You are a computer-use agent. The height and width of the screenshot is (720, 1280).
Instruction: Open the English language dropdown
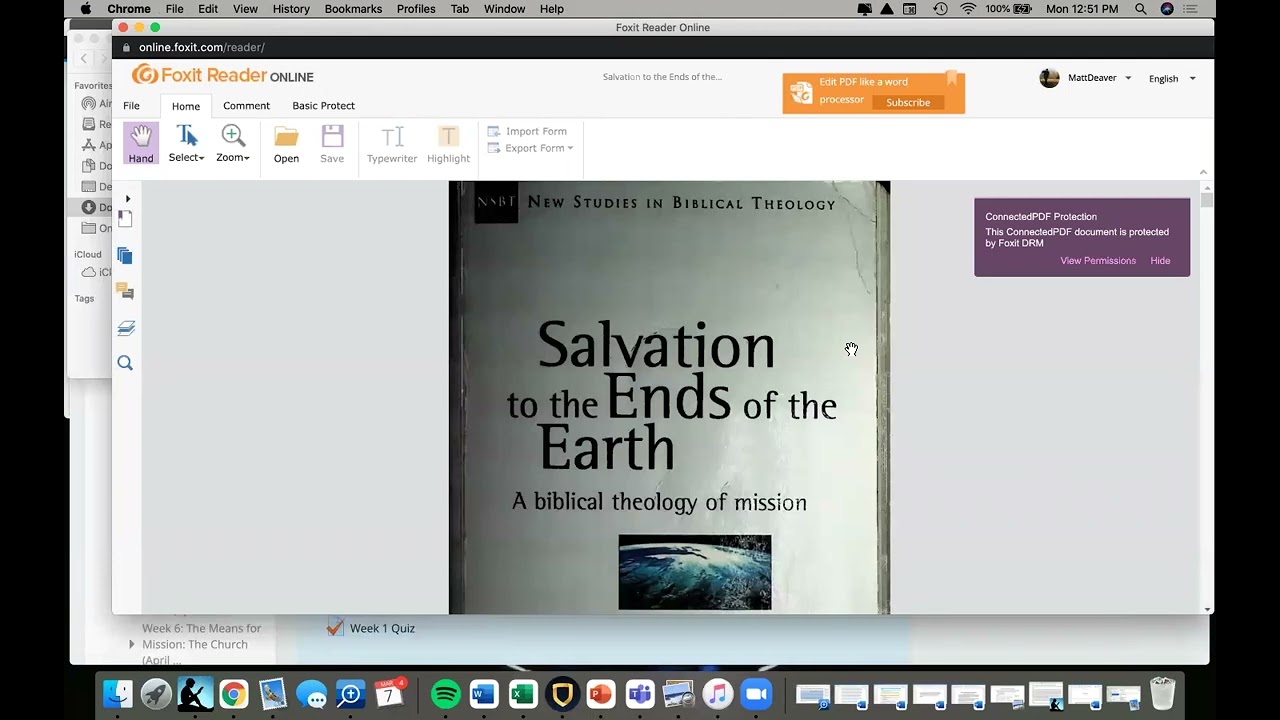(x=1172, y=78)
